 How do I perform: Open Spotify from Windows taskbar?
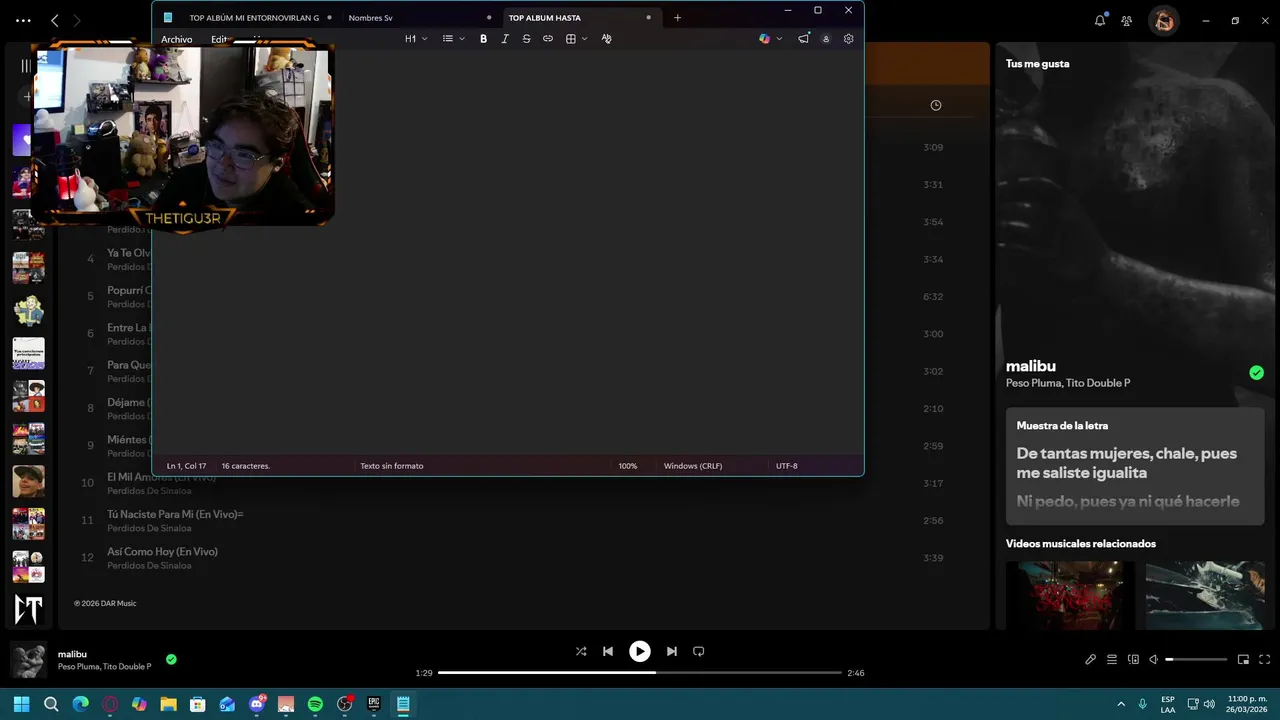315,704
